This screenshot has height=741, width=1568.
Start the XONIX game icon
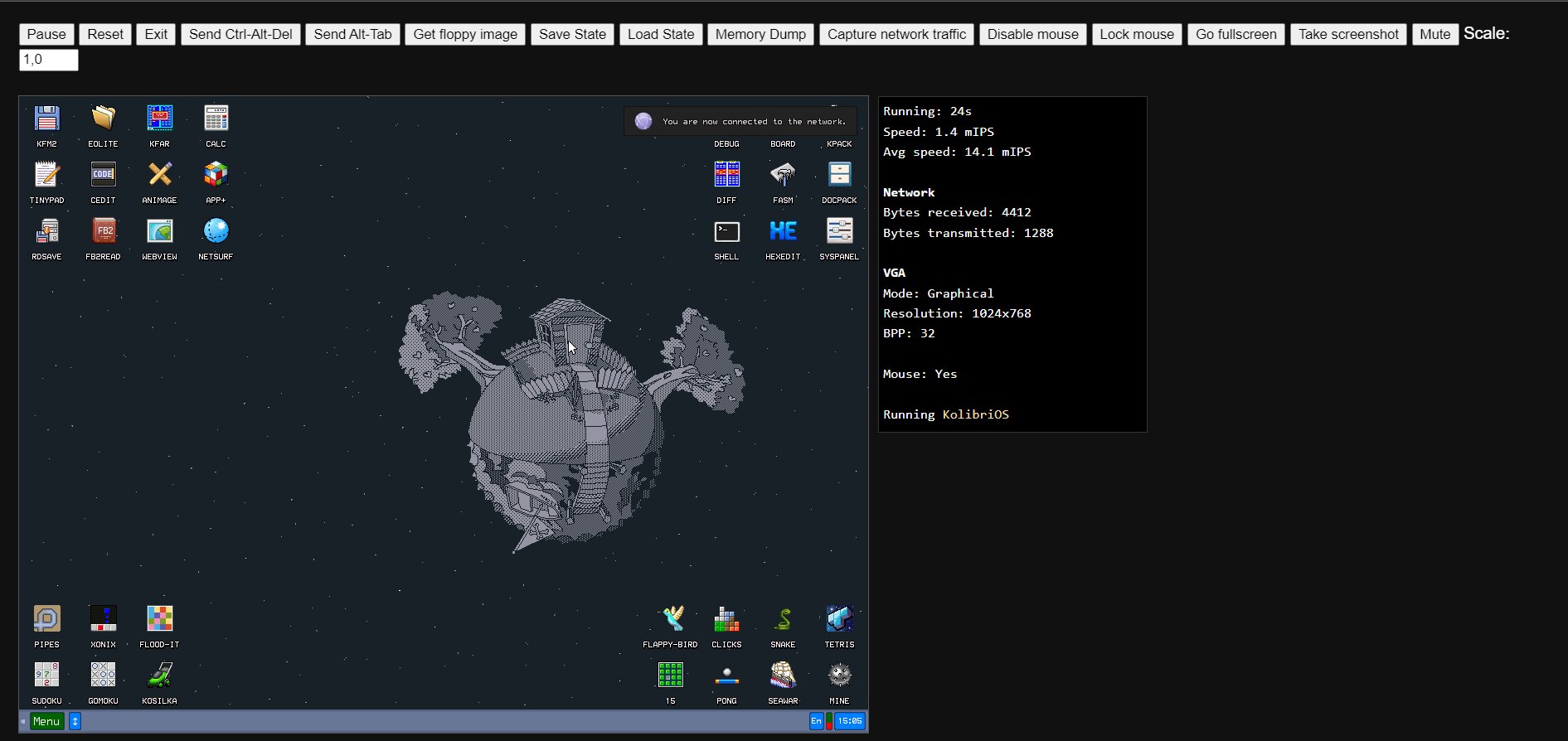coord(103,619)
